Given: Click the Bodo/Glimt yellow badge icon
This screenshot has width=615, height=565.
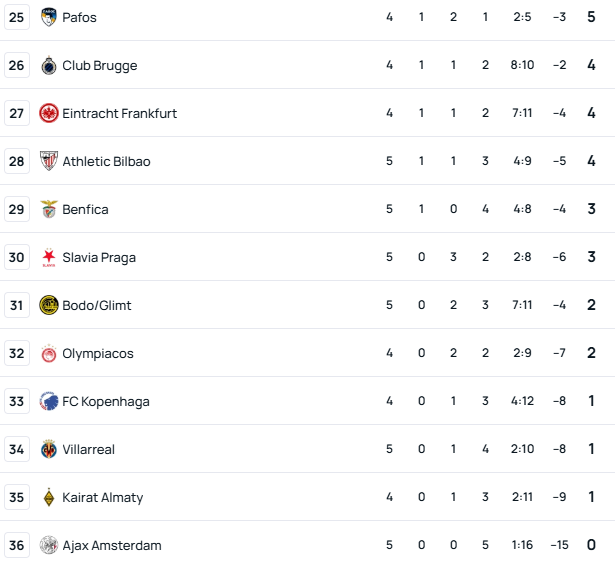Looking at the screenshot, I should (49, 305).
